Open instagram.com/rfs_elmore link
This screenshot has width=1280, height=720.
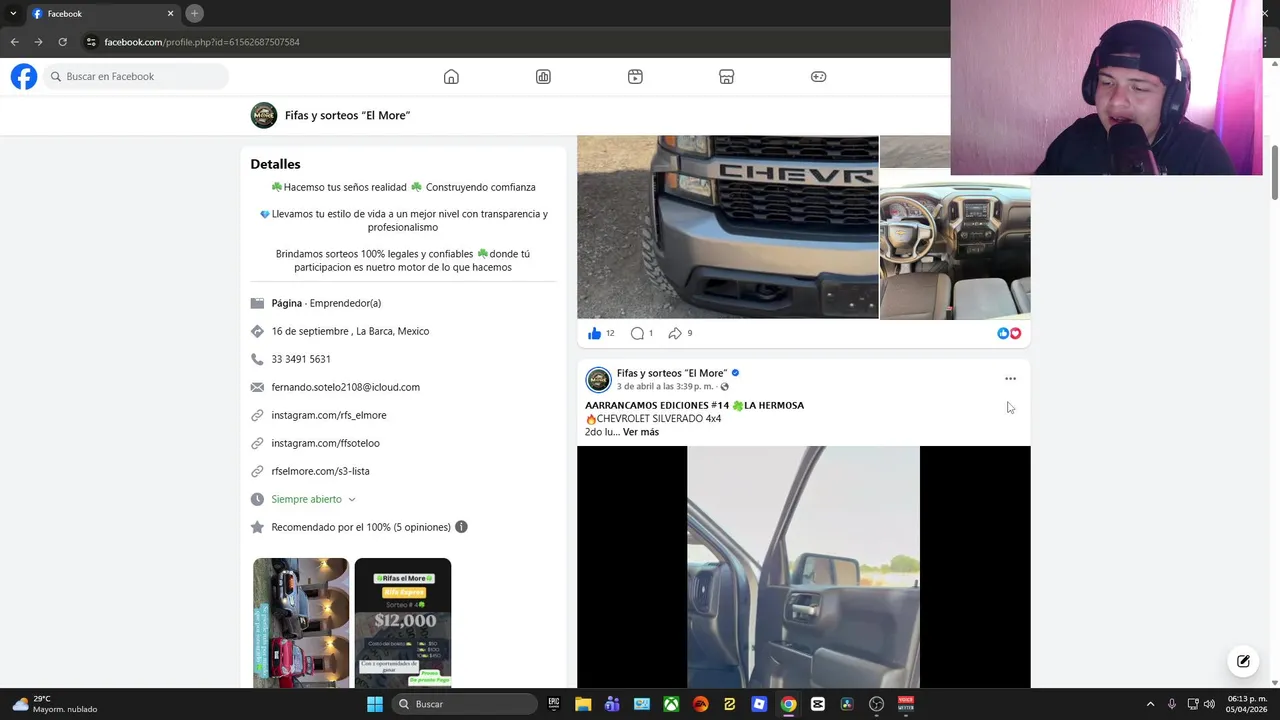(x=328, y=415)
